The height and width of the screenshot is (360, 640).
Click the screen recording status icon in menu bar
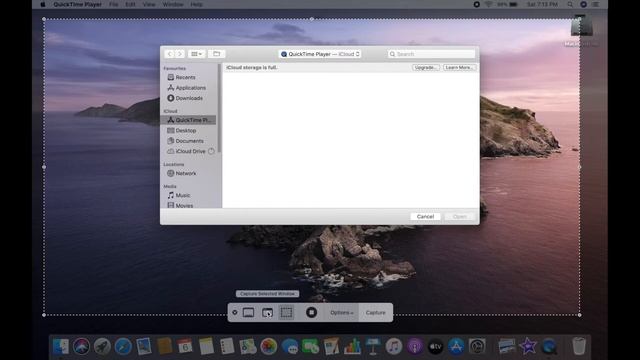pos(476,4)
